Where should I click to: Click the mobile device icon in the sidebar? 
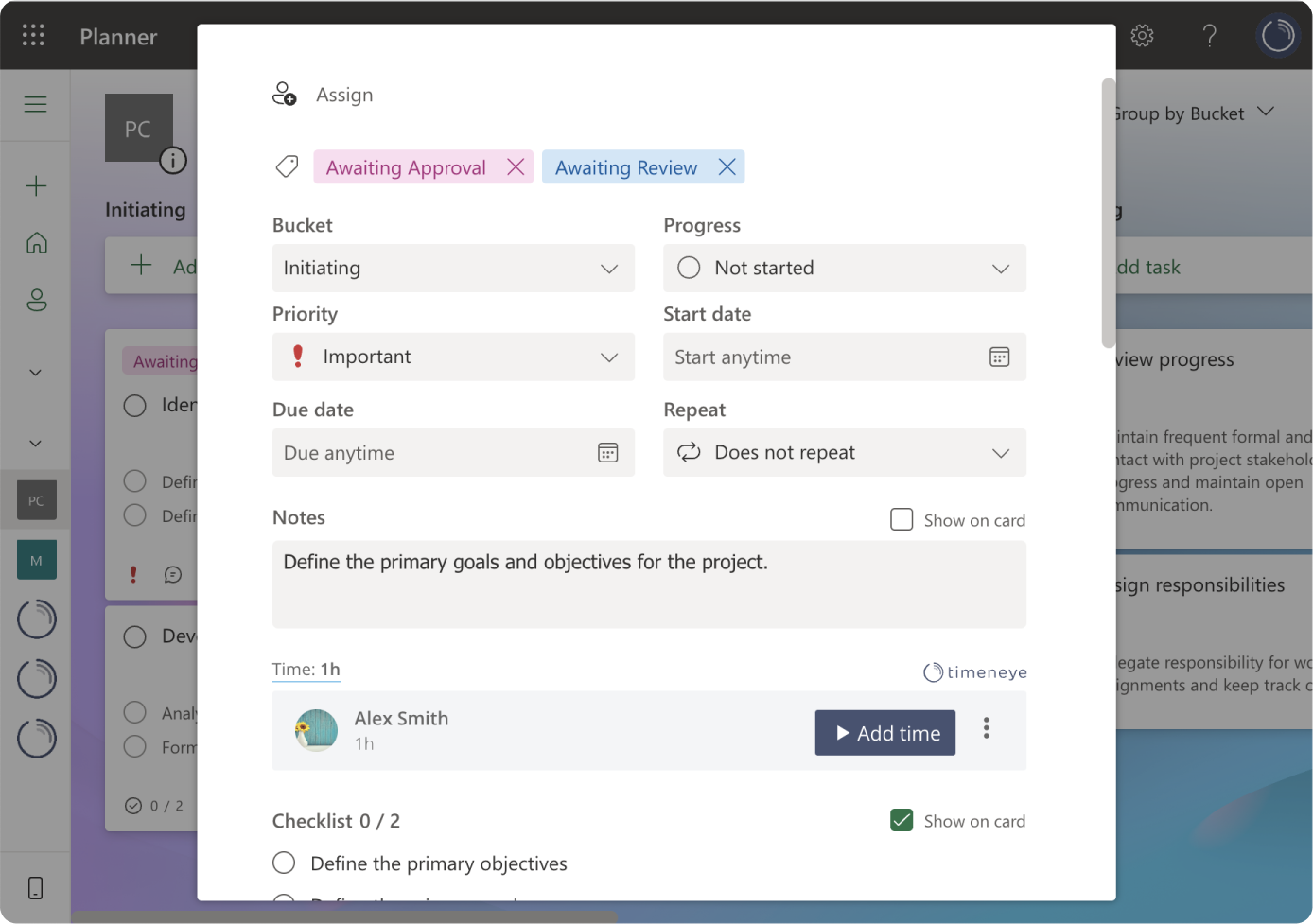point(35,887)
